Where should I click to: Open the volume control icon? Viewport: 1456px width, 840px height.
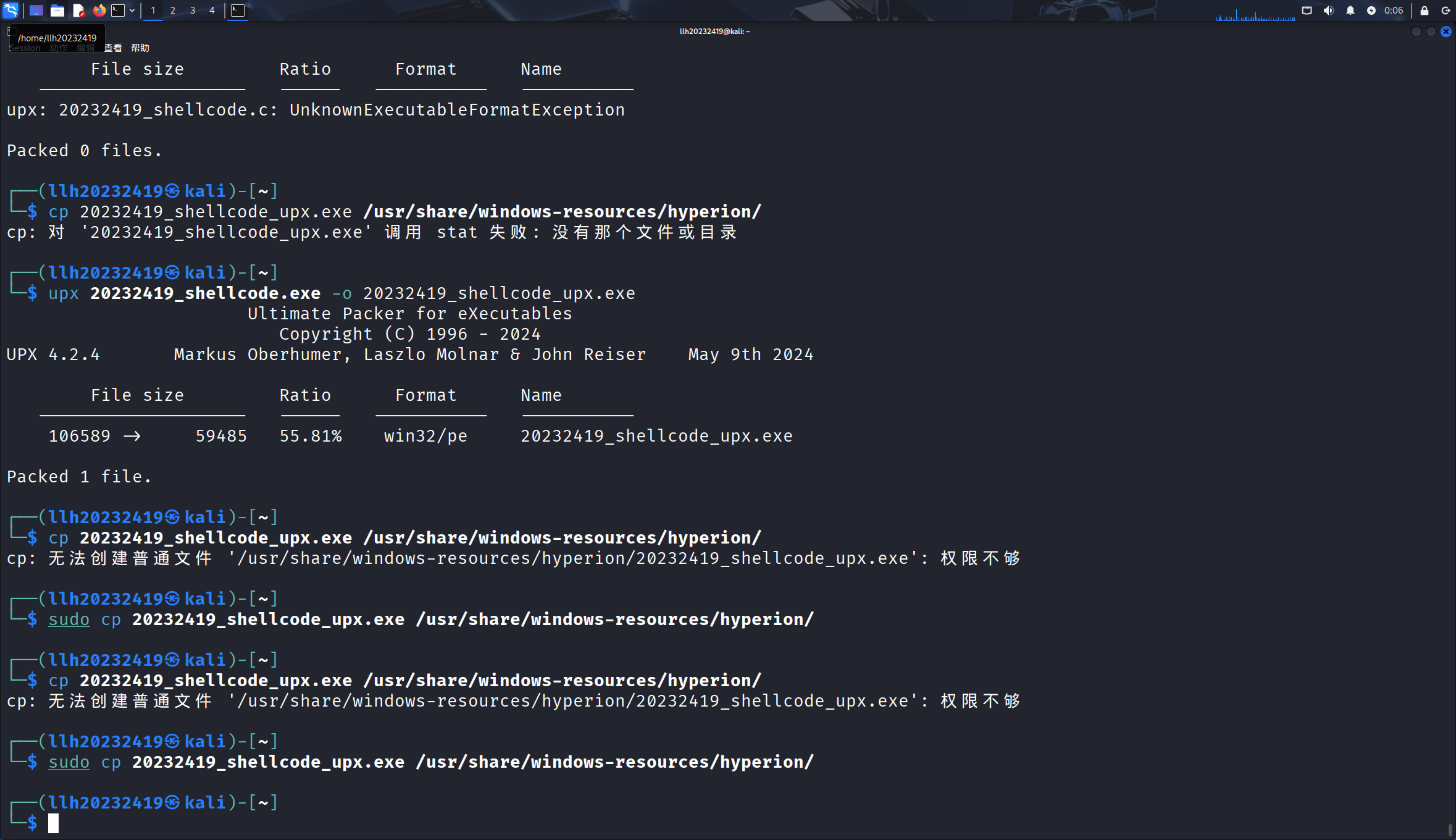[x=1329, y=10]
